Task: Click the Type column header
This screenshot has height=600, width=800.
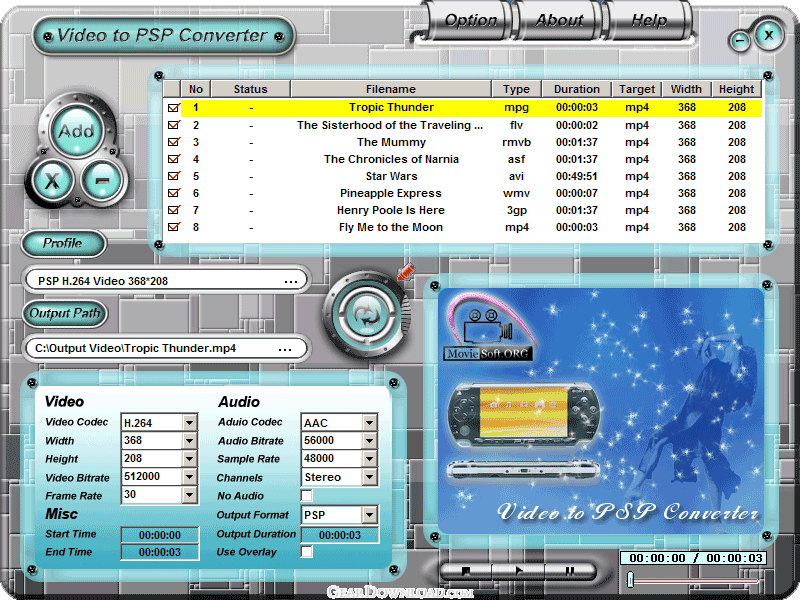Action: pyautogui.click(x=516, y=89)
